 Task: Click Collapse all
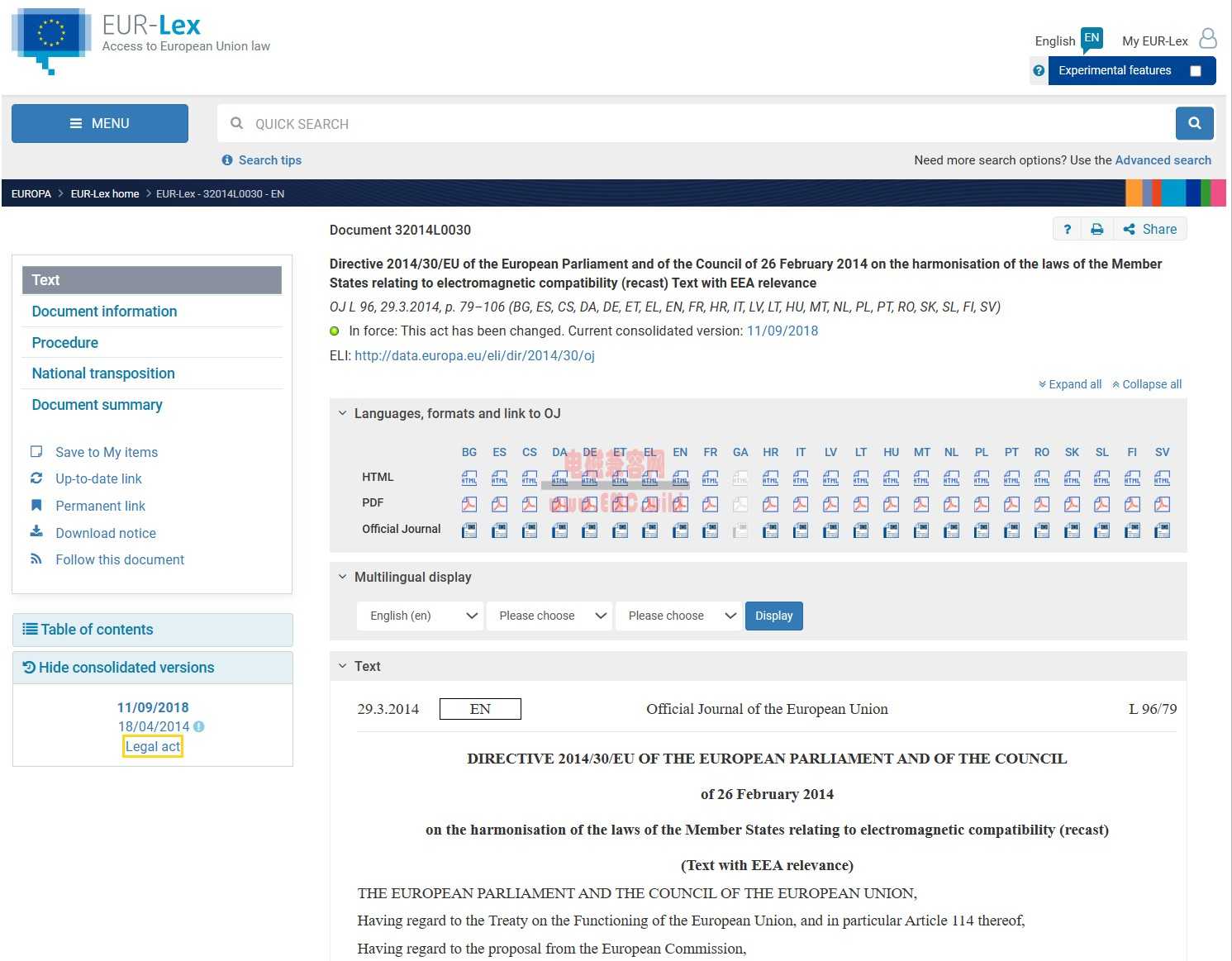tap(1147, 384)
